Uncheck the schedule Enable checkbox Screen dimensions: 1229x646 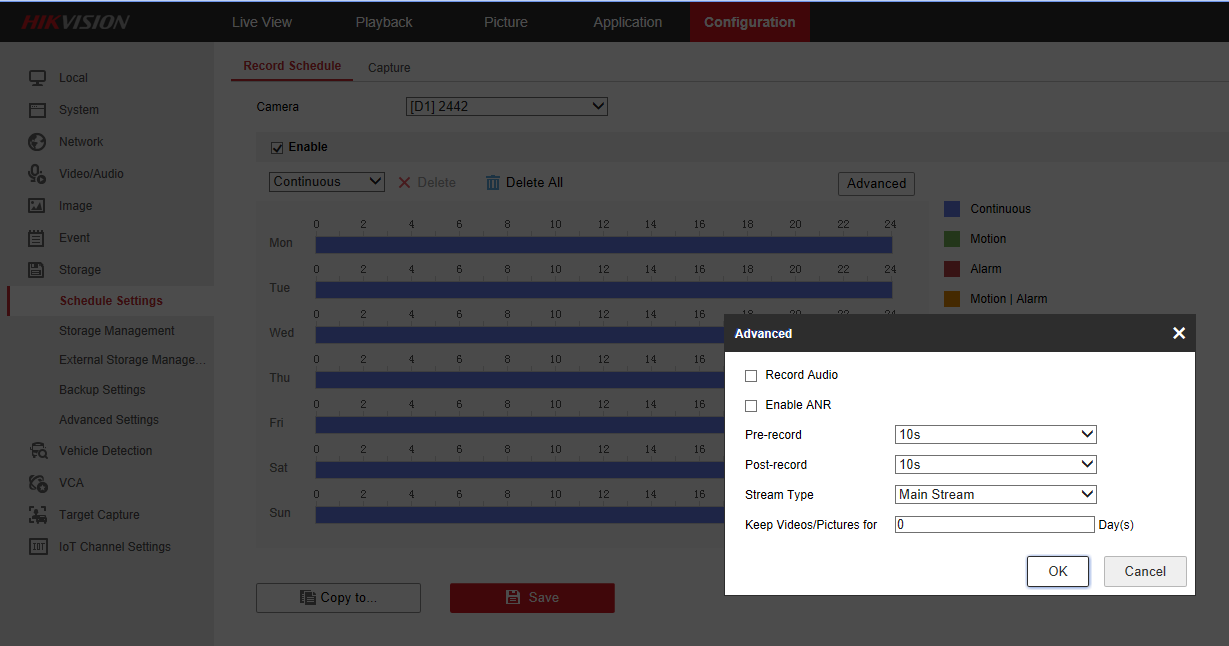point(277,148)
